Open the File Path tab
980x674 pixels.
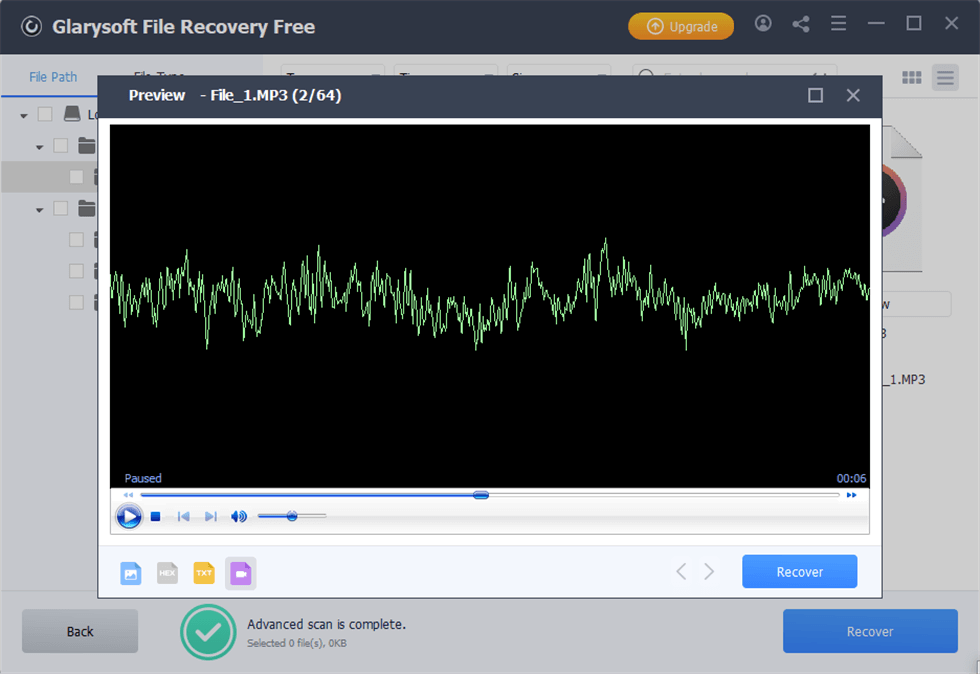[x=53, y=77]
